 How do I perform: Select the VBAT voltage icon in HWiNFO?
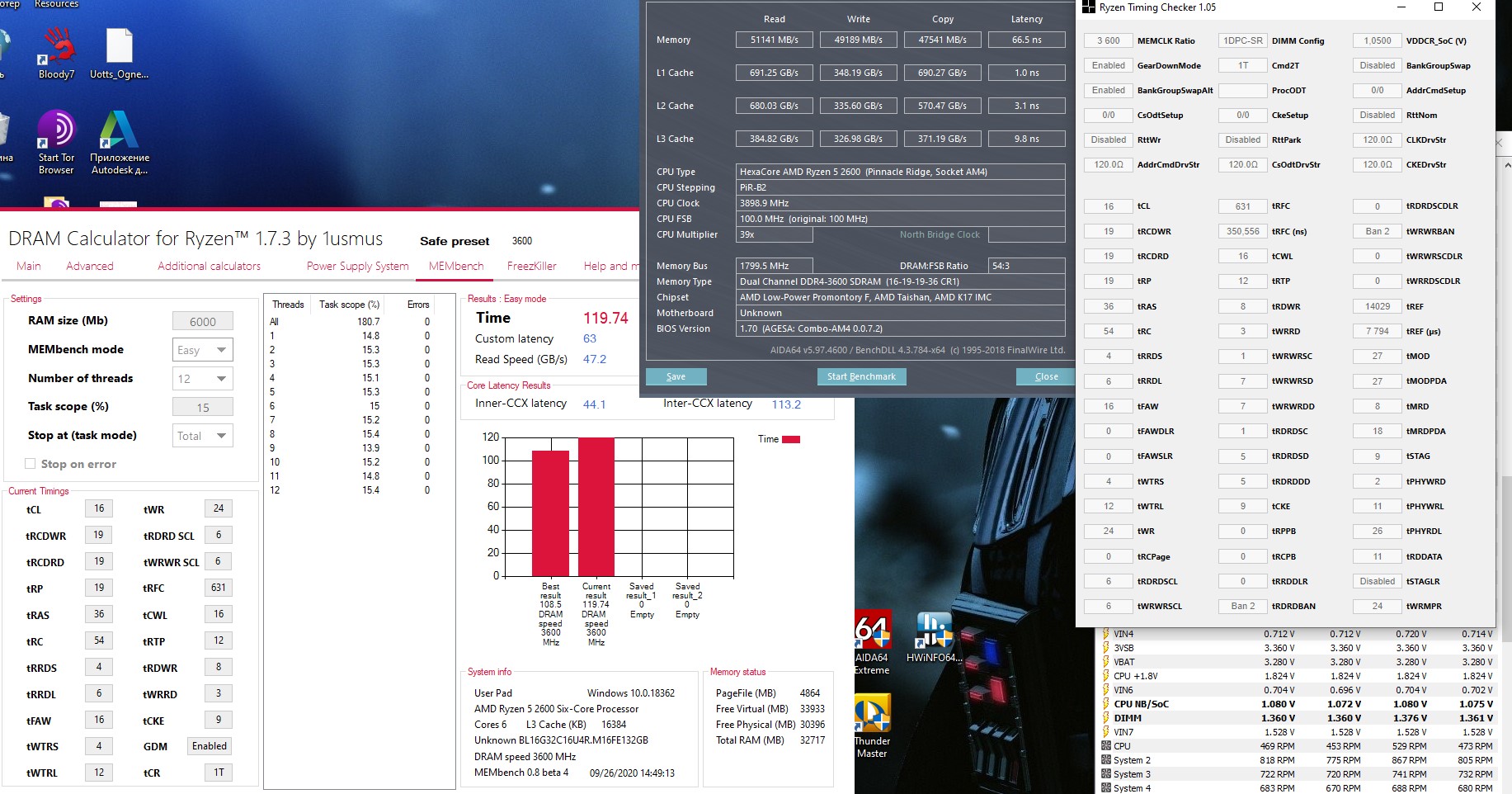(1105, 662)
